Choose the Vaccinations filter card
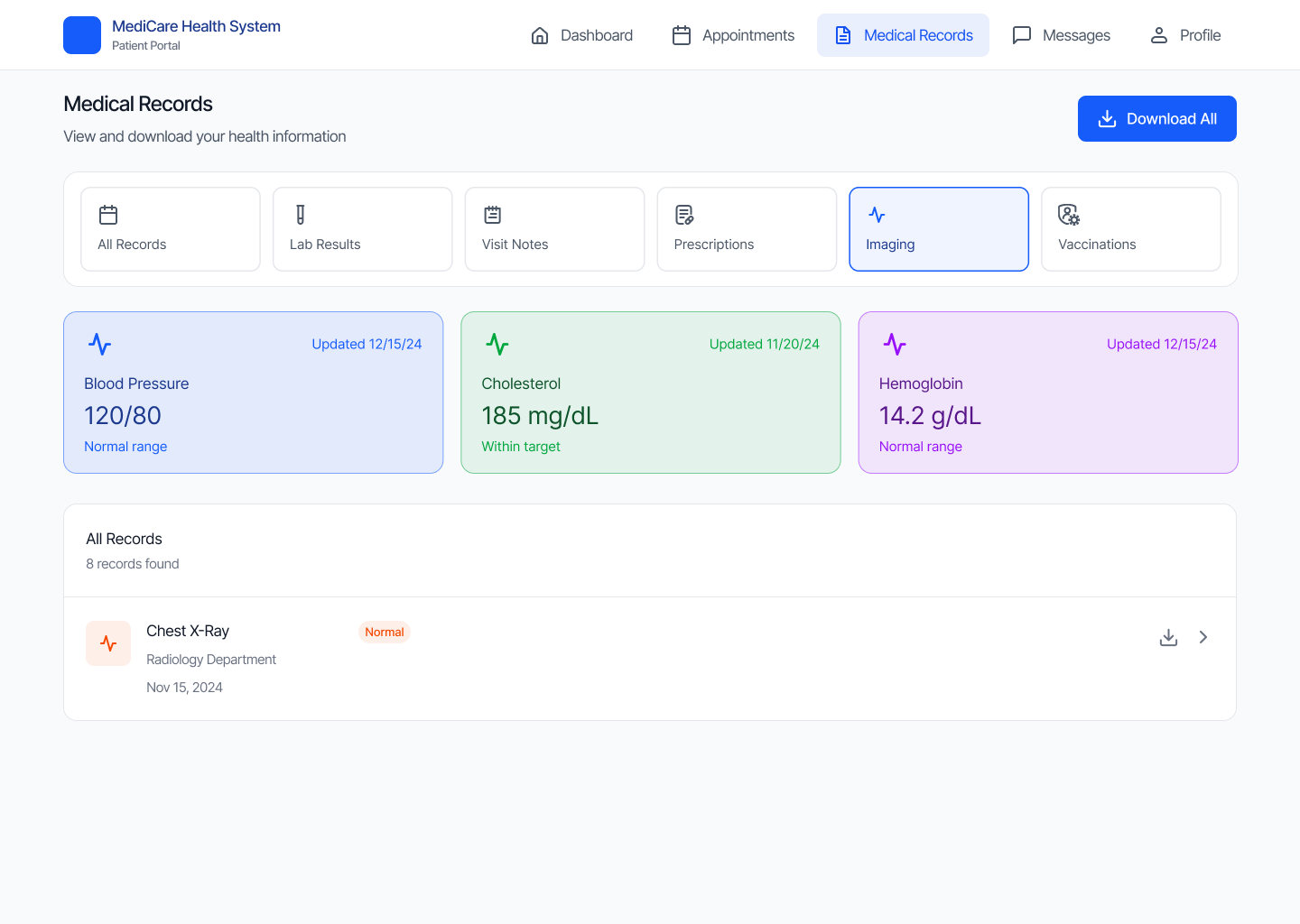1300x924 pixels. point(1130,229)
